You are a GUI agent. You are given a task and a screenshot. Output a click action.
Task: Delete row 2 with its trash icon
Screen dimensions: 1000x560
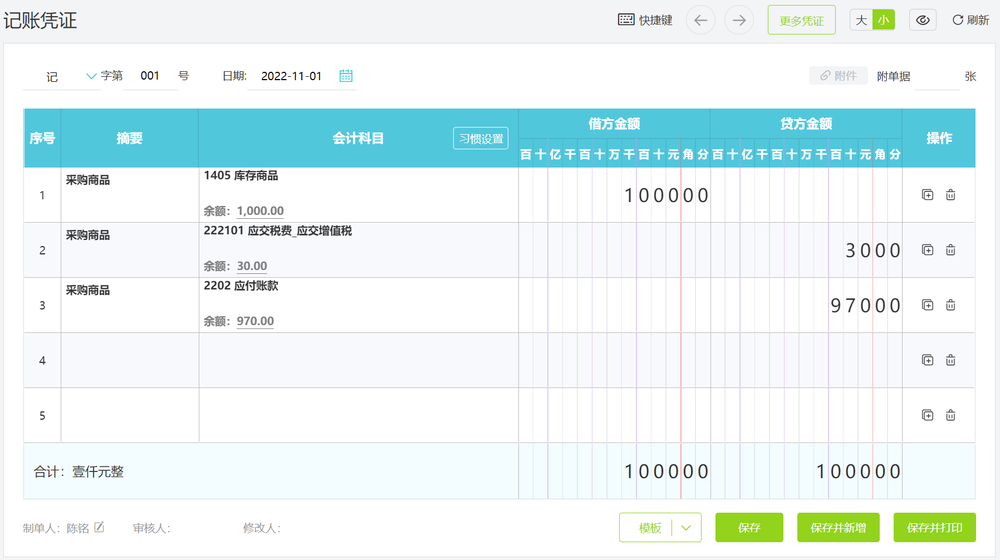tap(950, 250)
